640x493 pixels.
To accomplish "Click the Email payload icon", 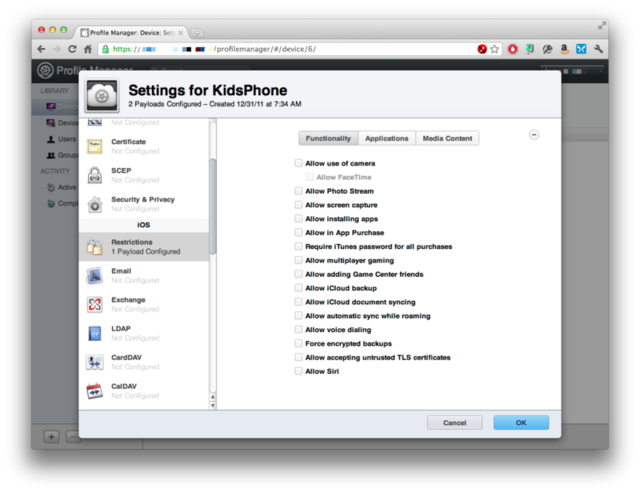I will tap(95, 275).
